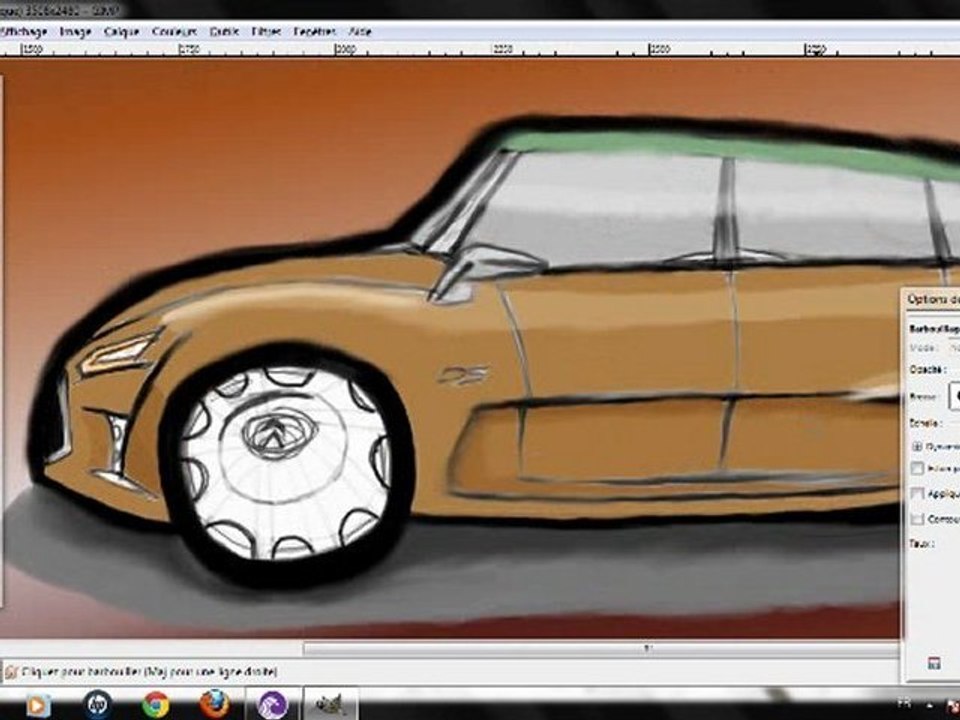The height and width of the screenshot is (720, 960).
Task: Click the Opacité label in tool options
Action: 926,370
